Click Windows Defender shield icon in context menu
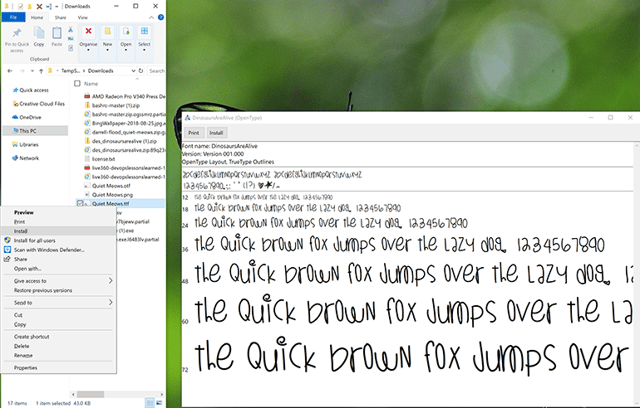This screenshot has height=408, width=640. 7,250
